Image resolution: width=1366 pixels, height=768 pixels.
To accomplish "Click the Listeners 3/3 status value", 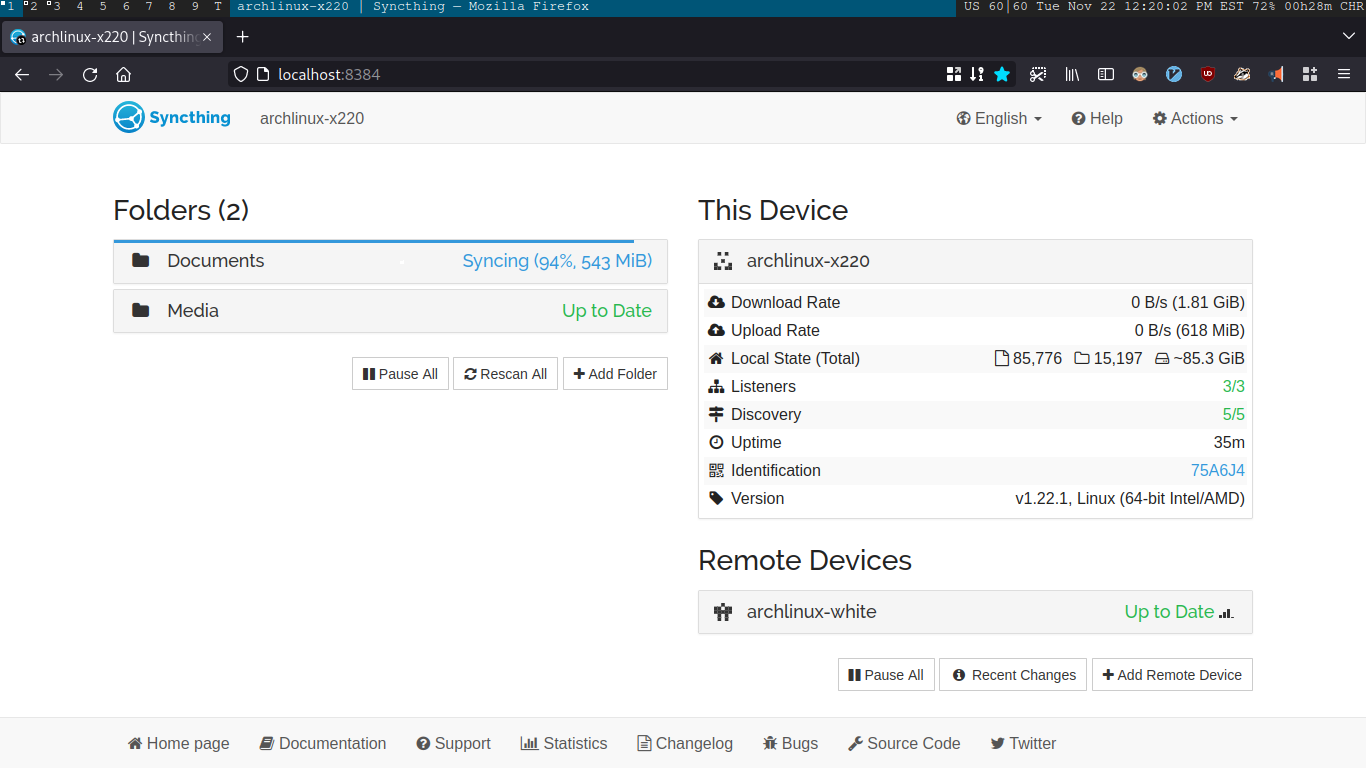I will click(x=1234, y=386).
